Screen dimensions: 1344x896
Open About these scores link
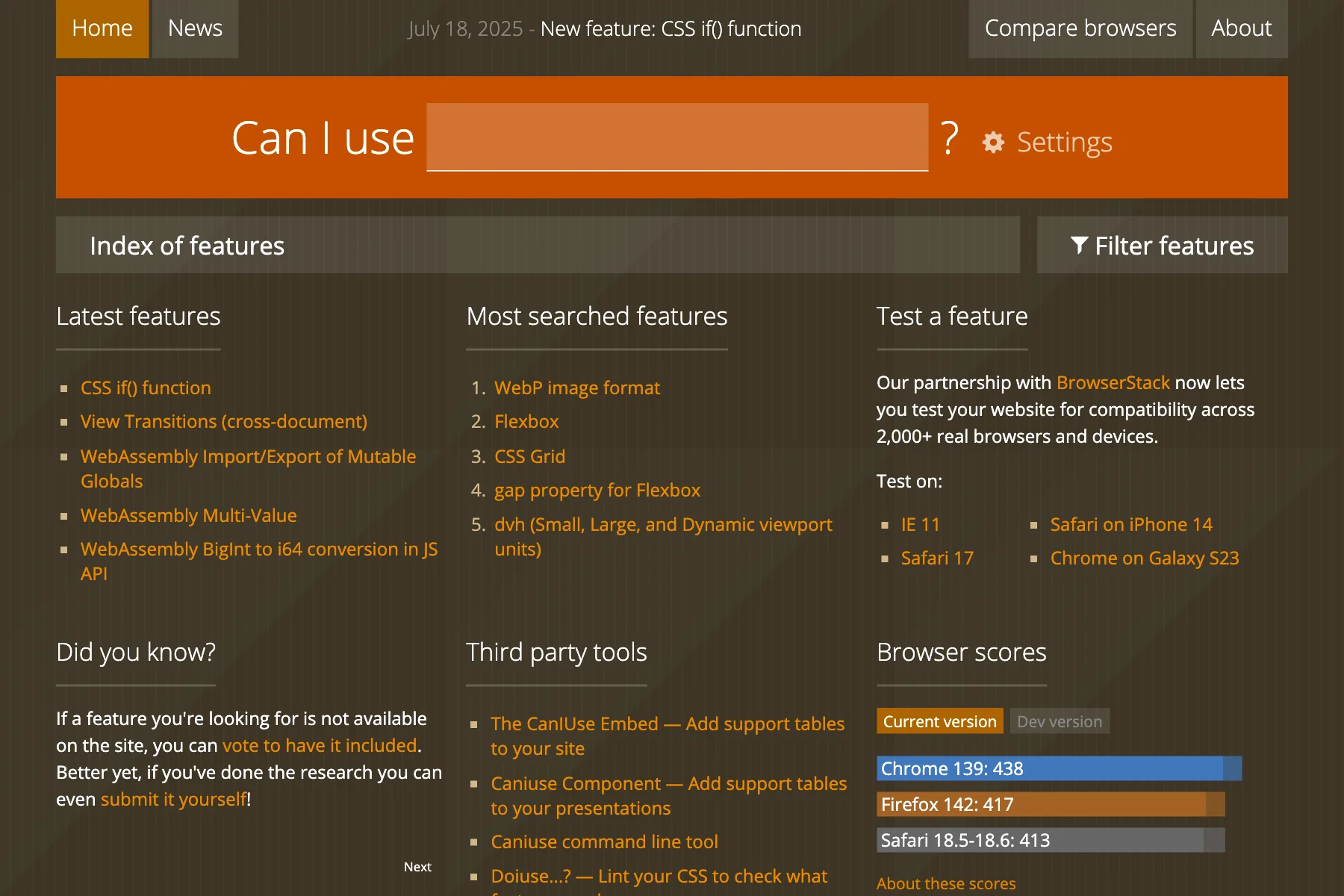pyautogui.click(x=945, y=883)
